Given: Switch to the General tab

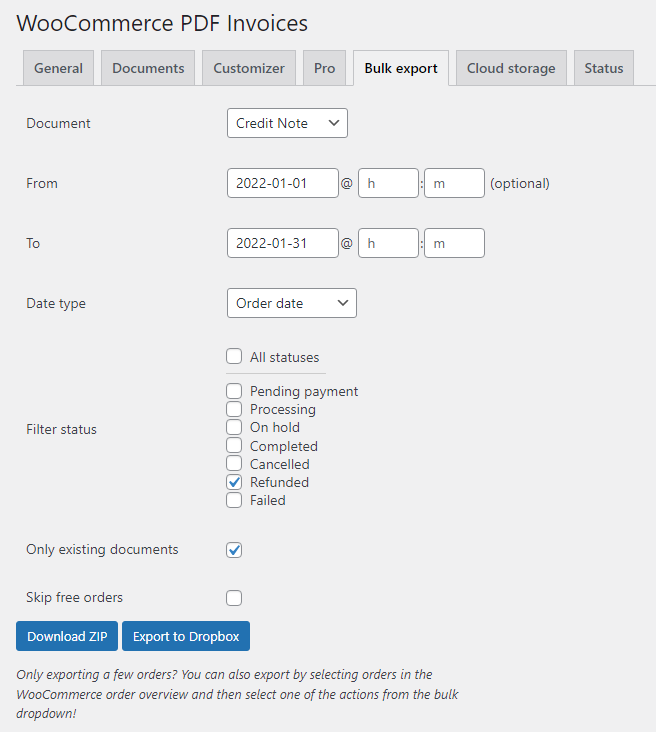Looking at the screenshot, I should coord(58,68).
